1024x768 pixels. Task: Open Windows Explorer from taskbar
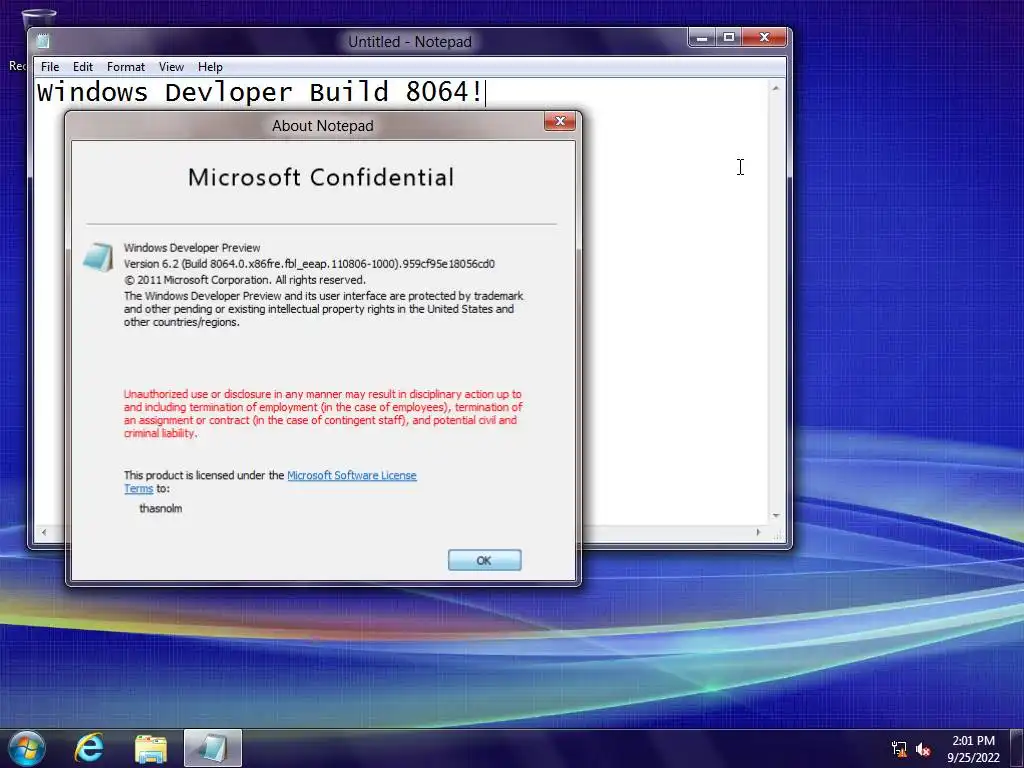click(x=151, y=749)
